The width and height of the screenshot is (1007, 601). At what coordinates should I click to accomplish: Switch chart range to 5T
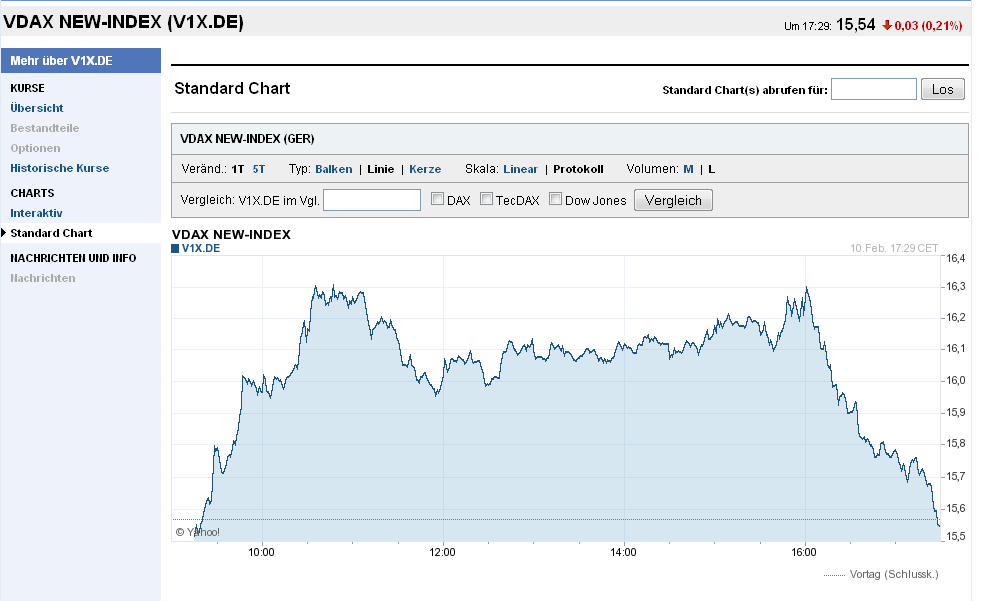pyautogui.click(x=259, y=169)
